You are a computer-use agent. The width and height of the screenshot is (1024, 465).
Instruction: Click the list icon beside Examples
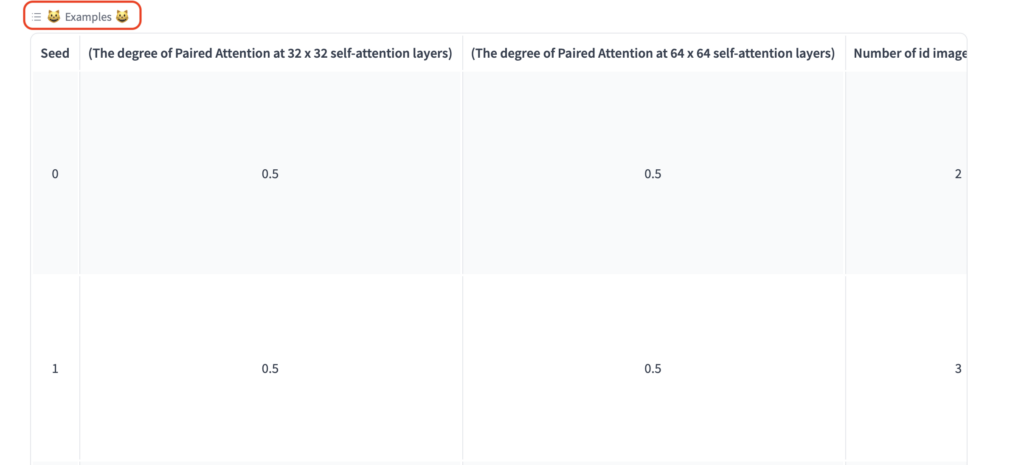pos(36,17)
